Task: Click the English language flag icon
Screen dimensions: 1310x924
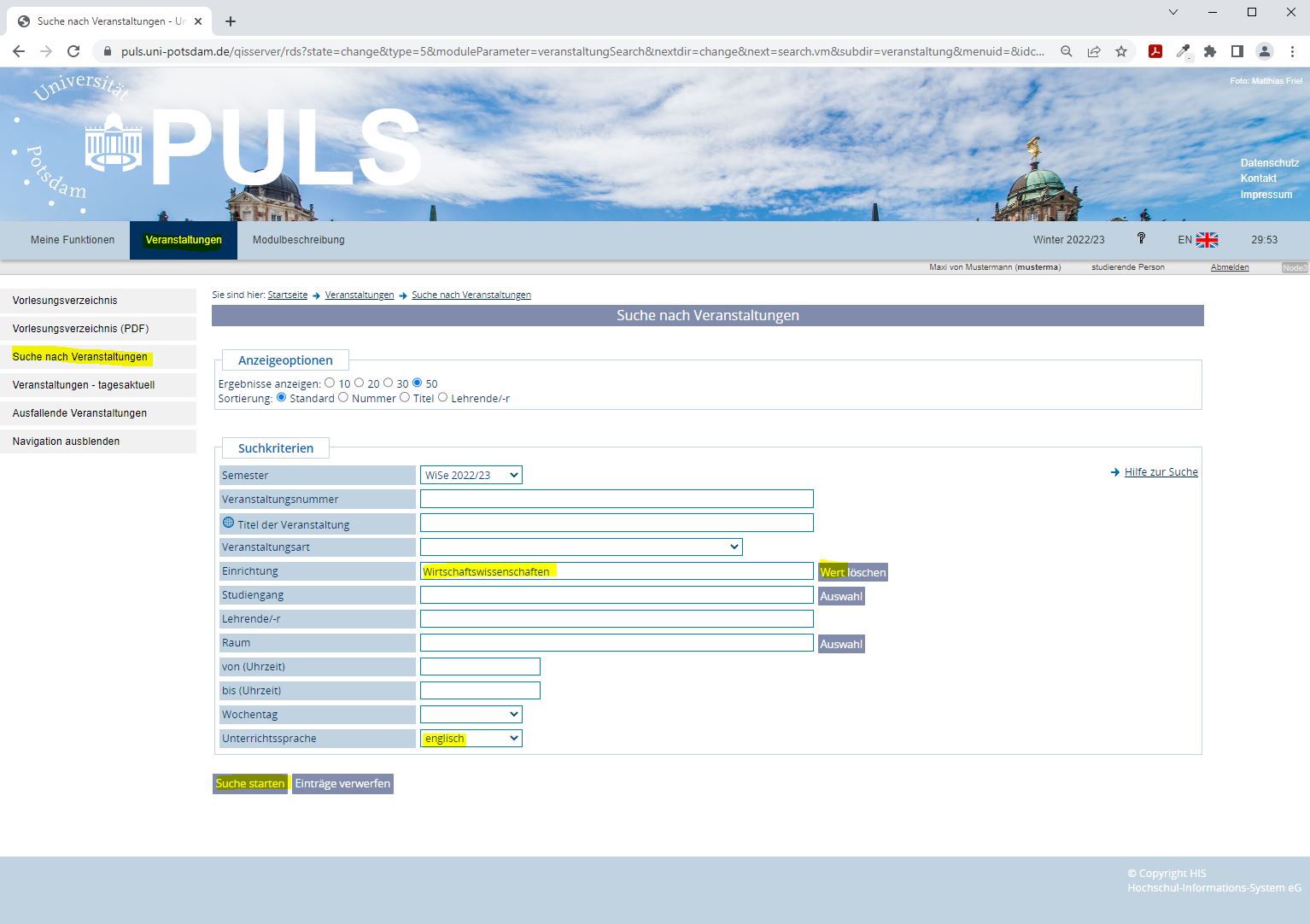Action: point(1207,240)
